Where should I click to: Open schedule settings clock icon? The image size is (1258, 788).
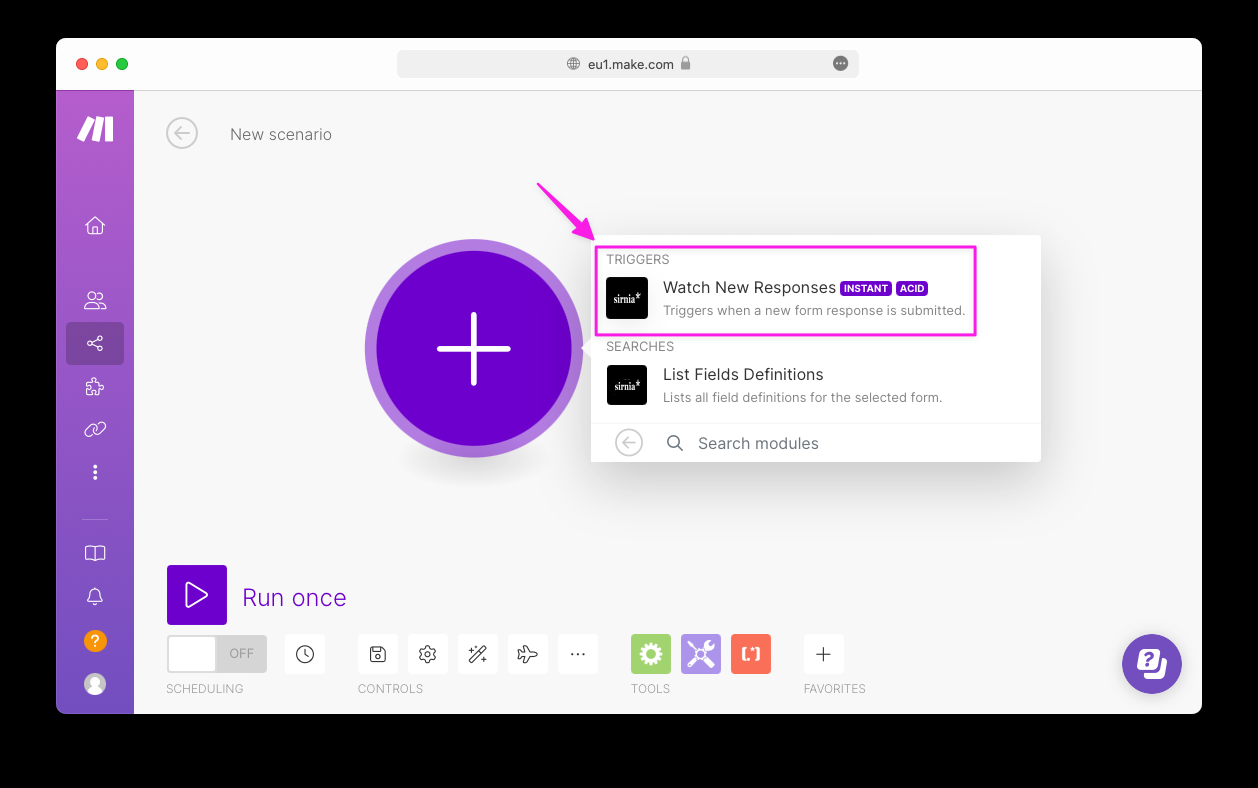305,654
